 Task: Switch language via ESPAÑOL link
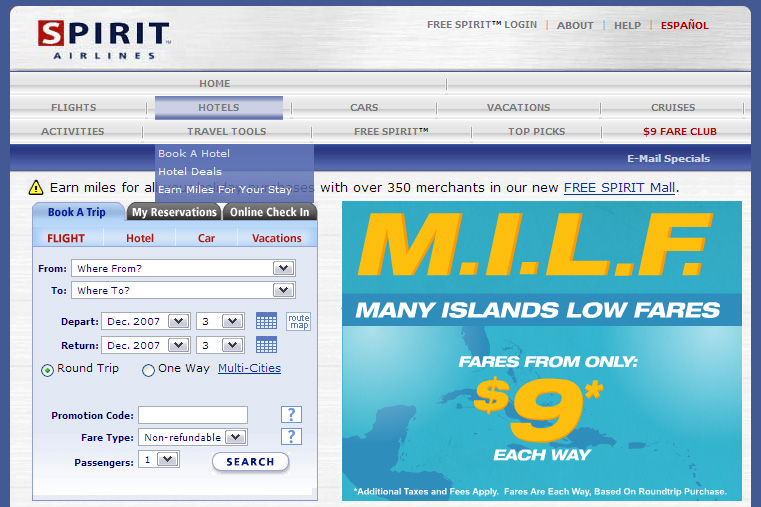(x=685, y=25)
